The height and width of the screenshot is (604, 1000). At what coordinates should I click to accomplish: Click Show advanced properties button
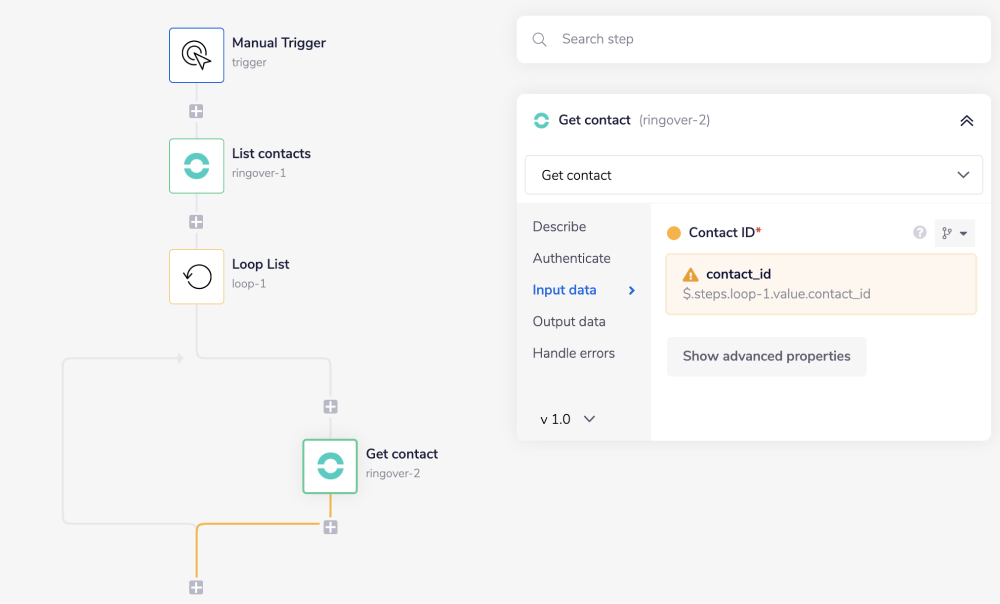point(766,356)
